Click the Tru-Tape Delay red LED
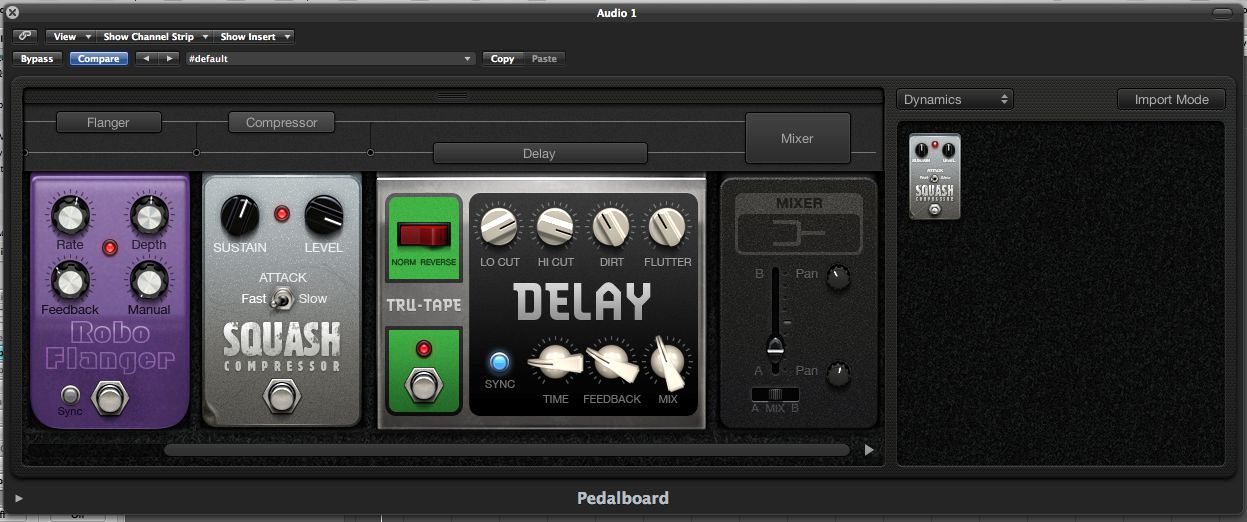 coord(424,349)
